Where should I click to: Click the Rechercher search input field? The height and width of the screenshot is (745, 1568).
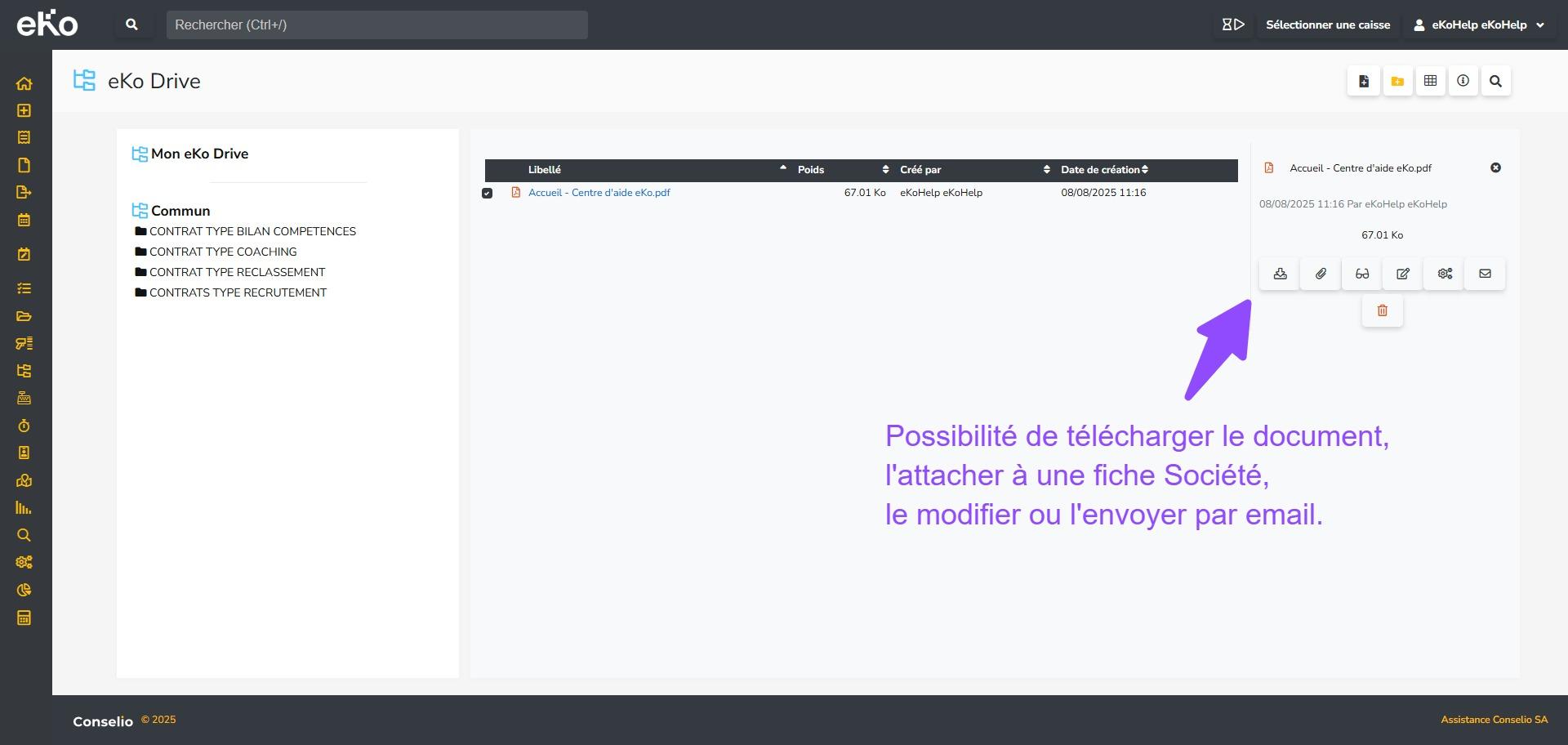[x=376, y=25]
